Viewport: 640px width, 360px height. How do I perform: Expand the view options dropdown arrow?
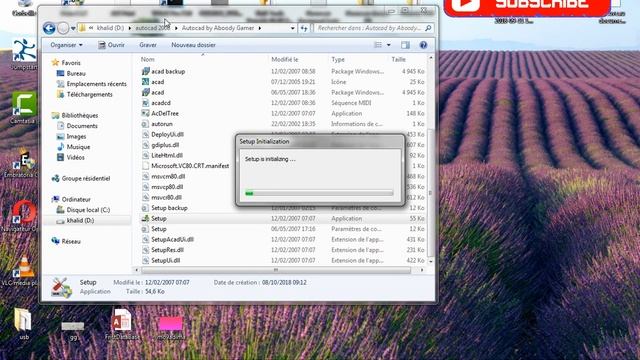[389, 45]
